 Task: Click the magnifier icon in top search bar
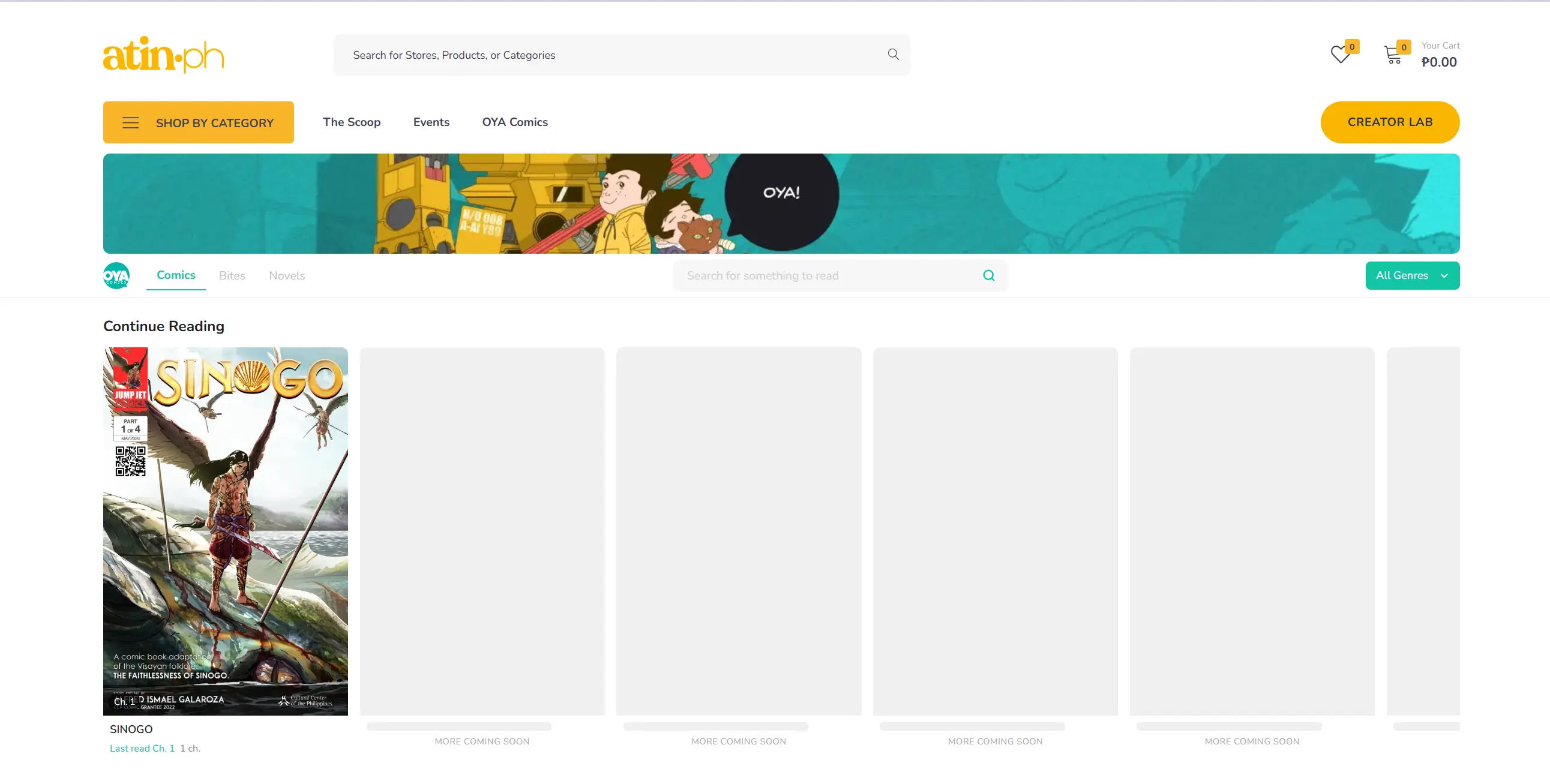click(x=893, y=55)
